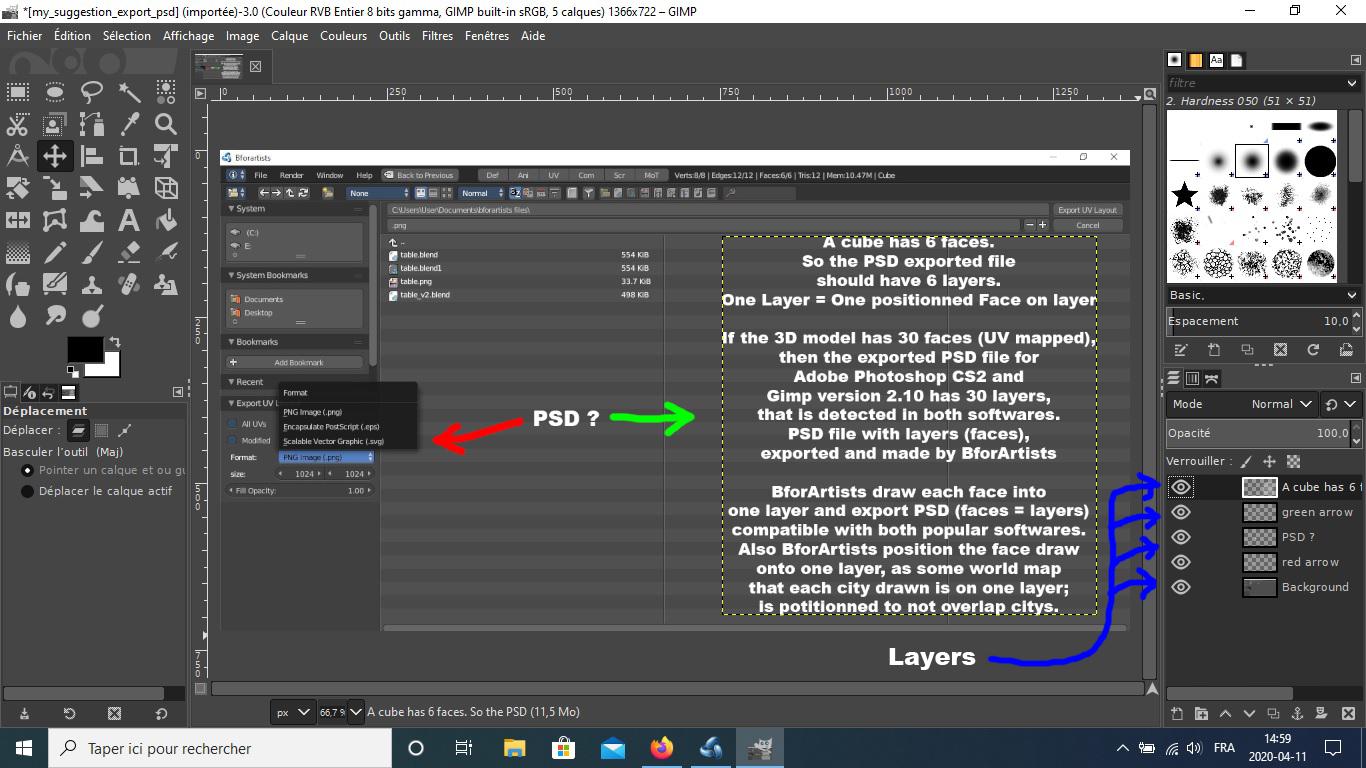The height and width of the screenshot is (768, 1366).
Task: Open the Fenêtres menu
Action: pos(487,35)
